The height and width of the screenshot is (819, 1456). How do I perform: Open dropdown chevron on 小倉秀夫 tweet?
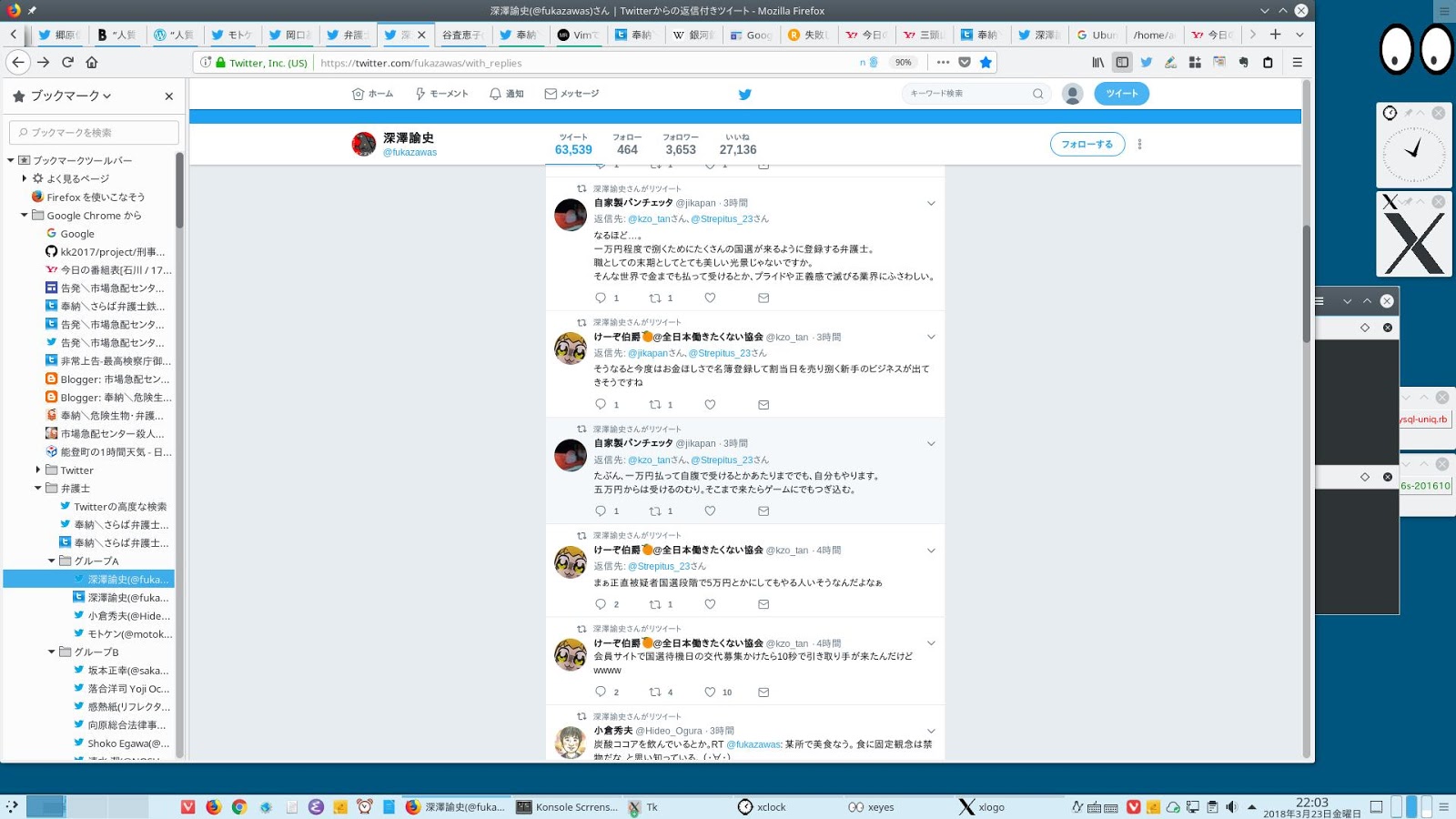tap(931, 732)
